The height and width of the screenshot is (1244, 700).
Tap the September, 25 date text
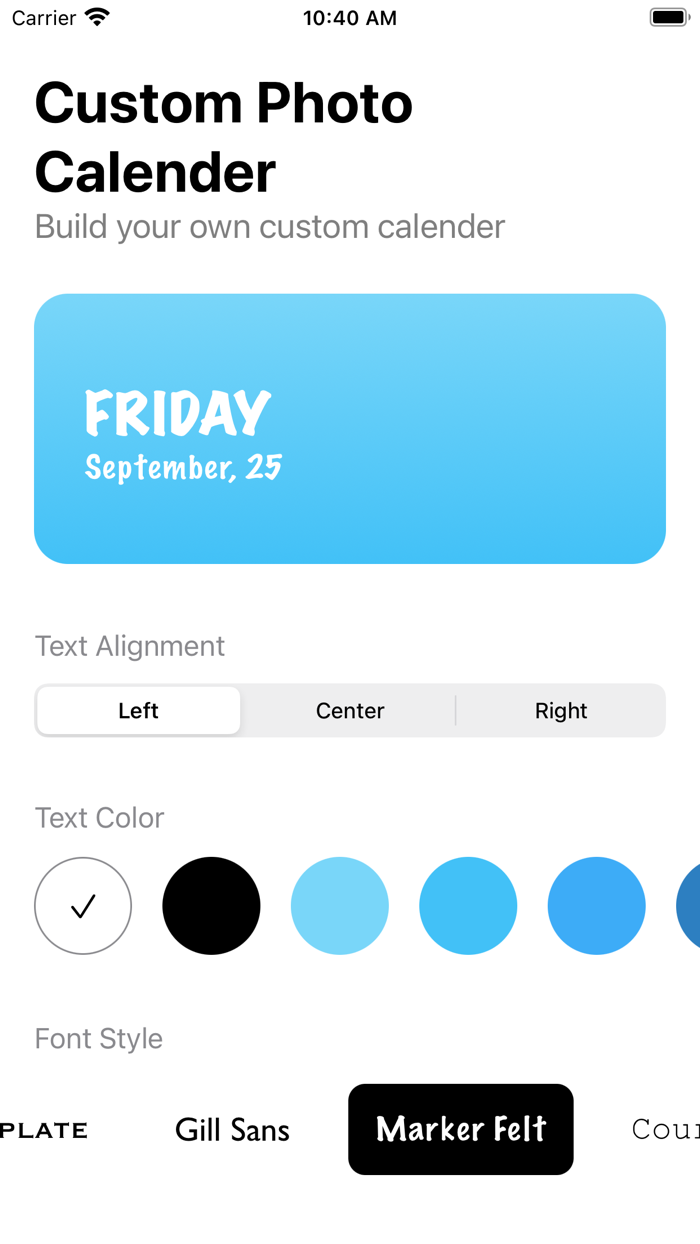(182, 465)
